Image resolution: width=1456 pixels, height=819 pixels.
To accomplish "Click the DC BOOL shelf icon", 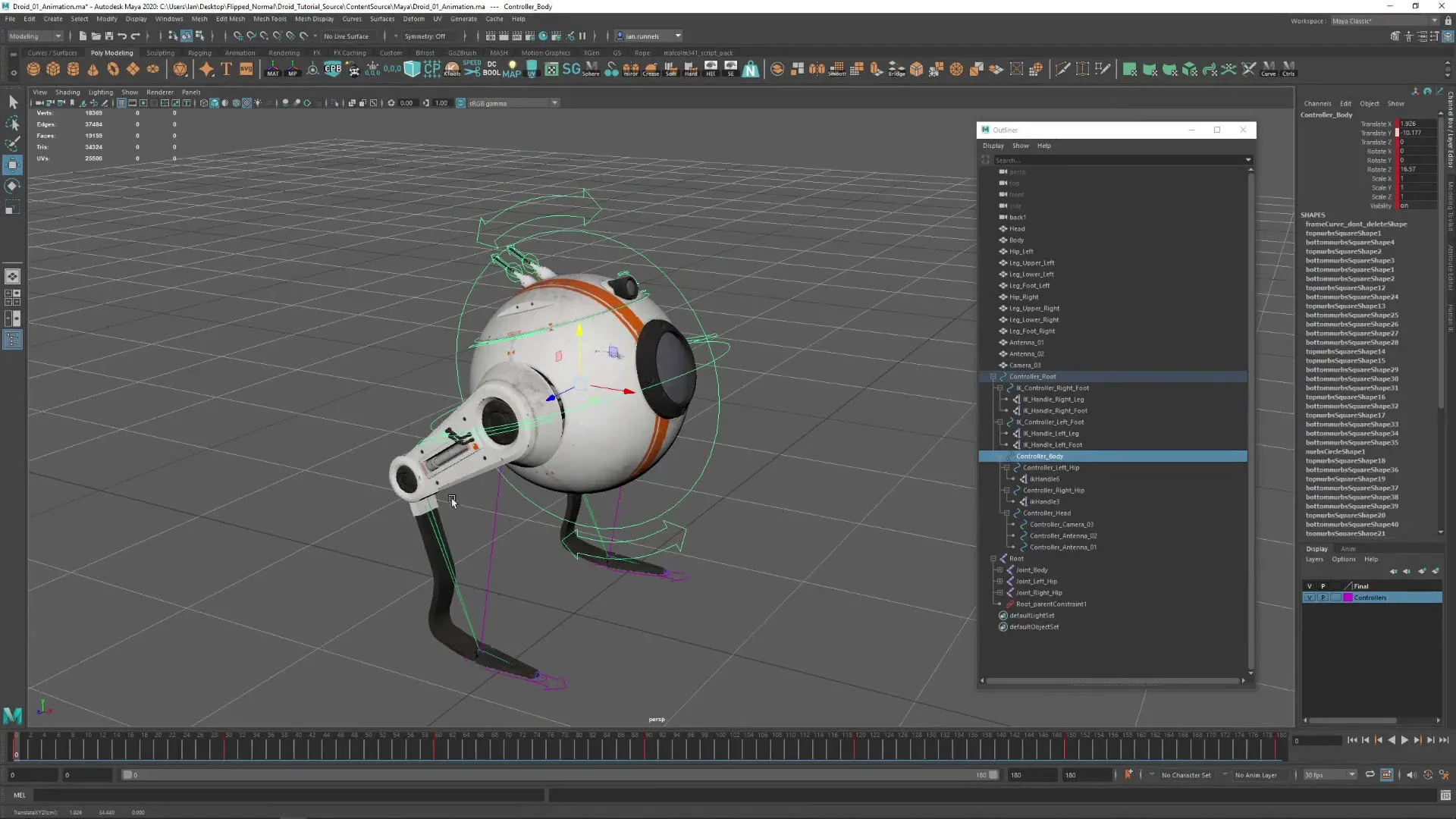I will pyautogui.click(x=491, y=69).
